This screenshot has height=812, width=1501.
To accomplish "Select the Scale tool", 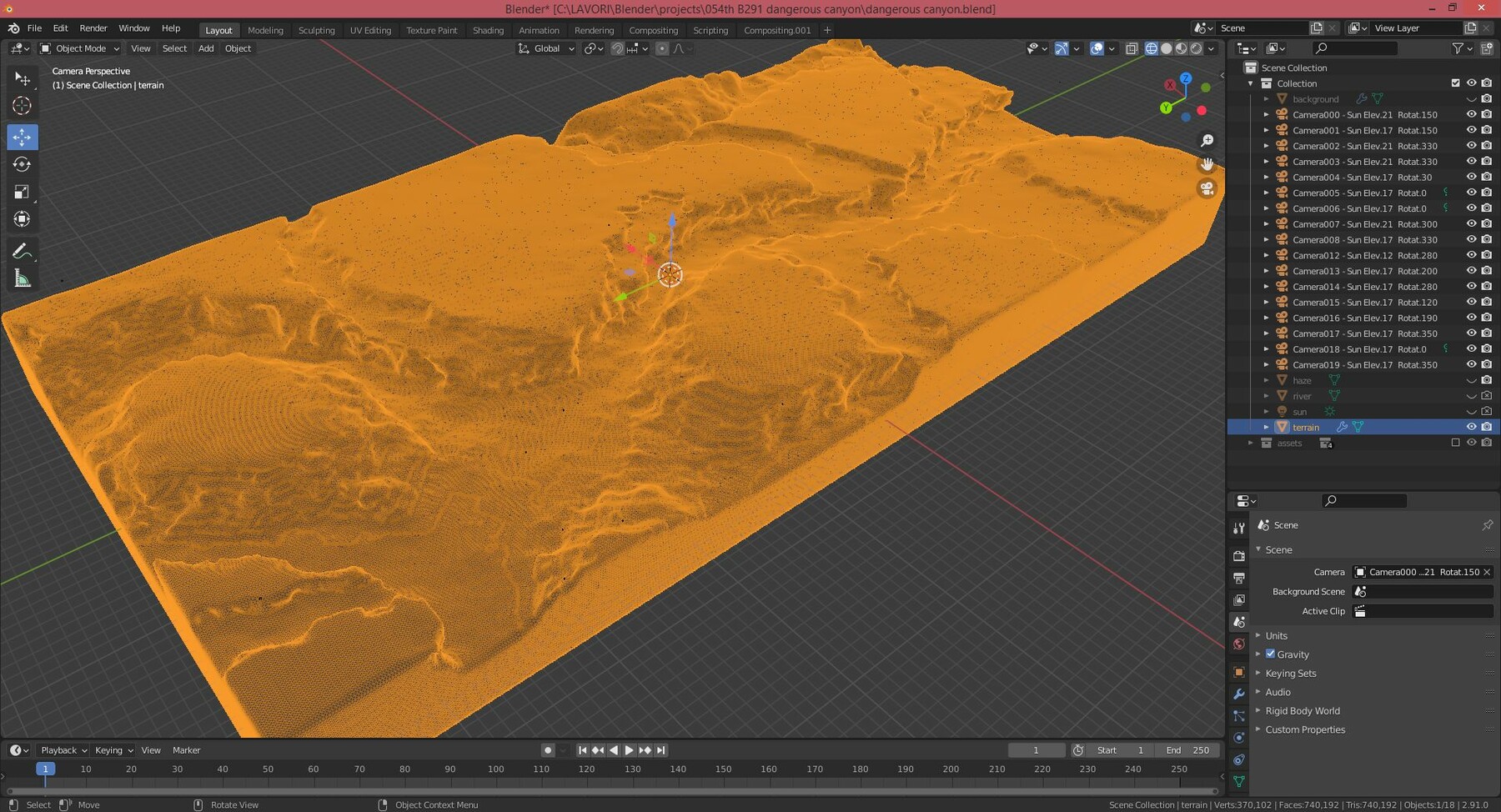I will click(23, 192).
